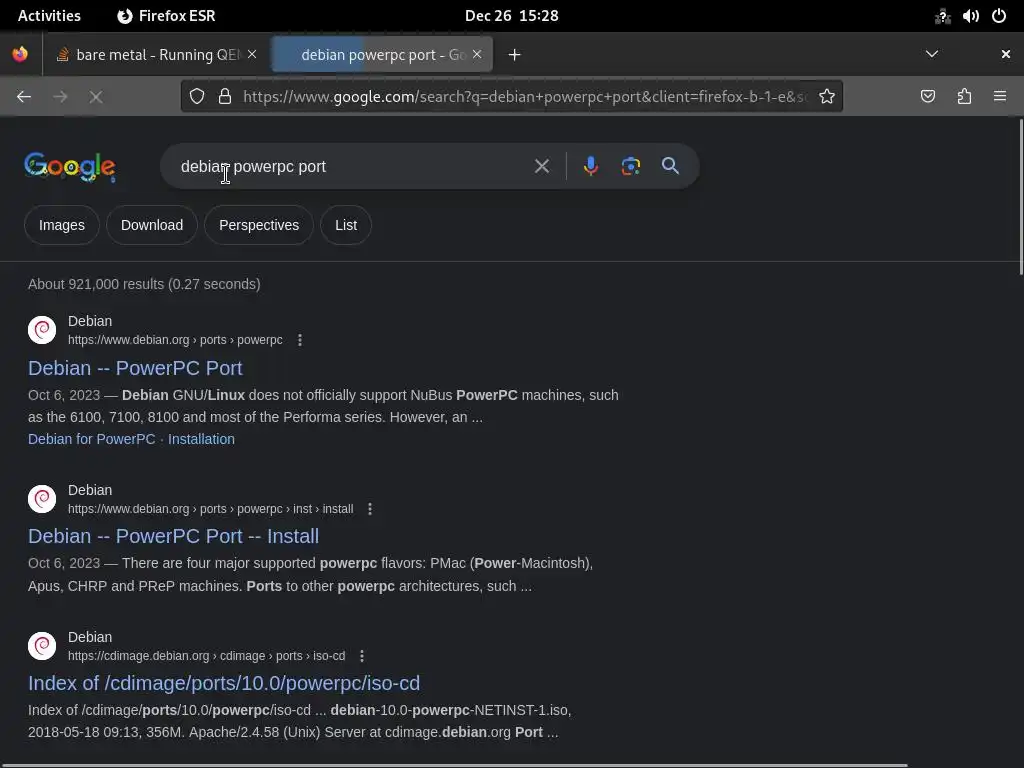Clear the Google search box text
Image resolution: width=1024 pixels, height=768 pixels.
click(541, 166)
